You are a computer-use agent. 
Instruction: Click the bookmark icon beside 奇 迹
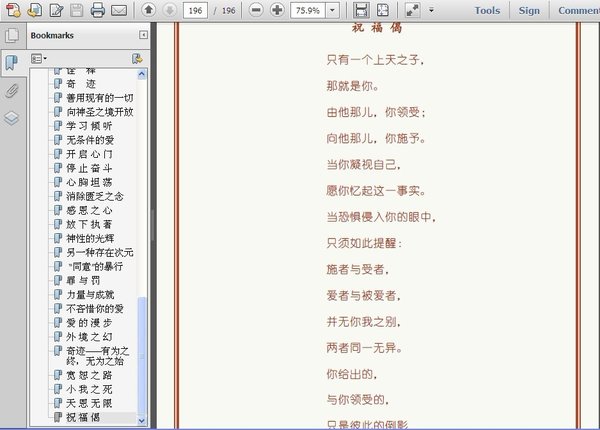coord(58,83)
